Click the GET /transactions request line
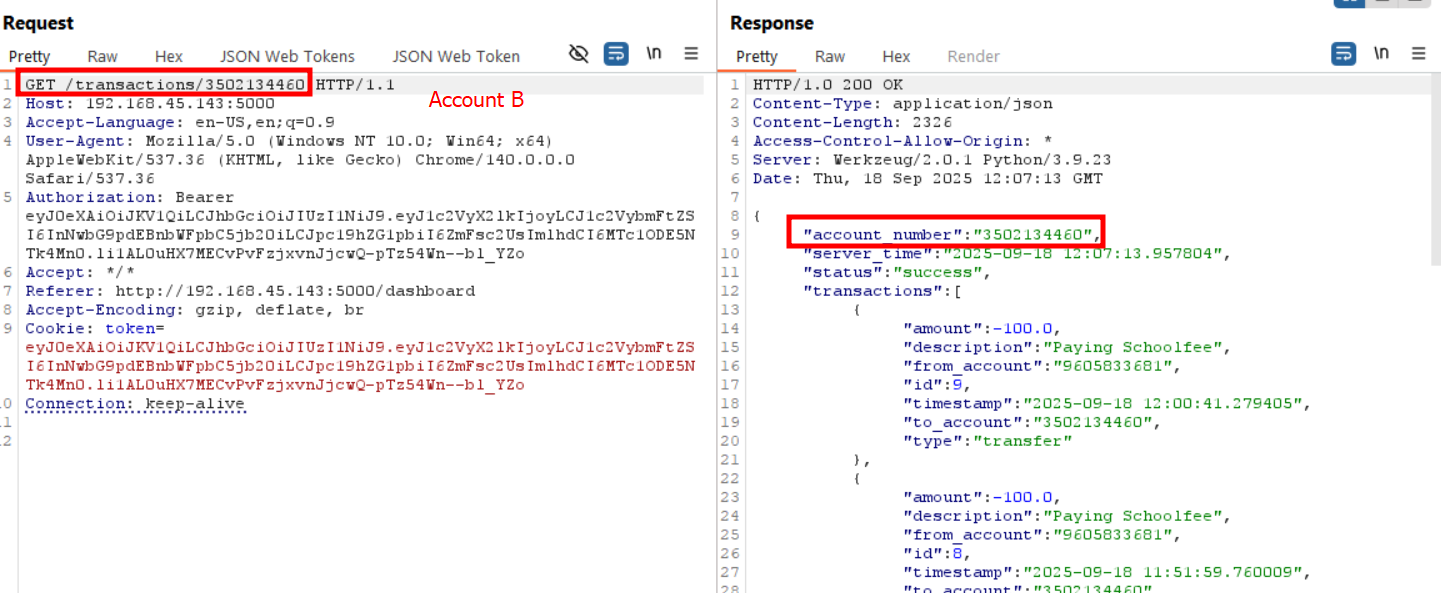1441x593 pixels. 165,85
